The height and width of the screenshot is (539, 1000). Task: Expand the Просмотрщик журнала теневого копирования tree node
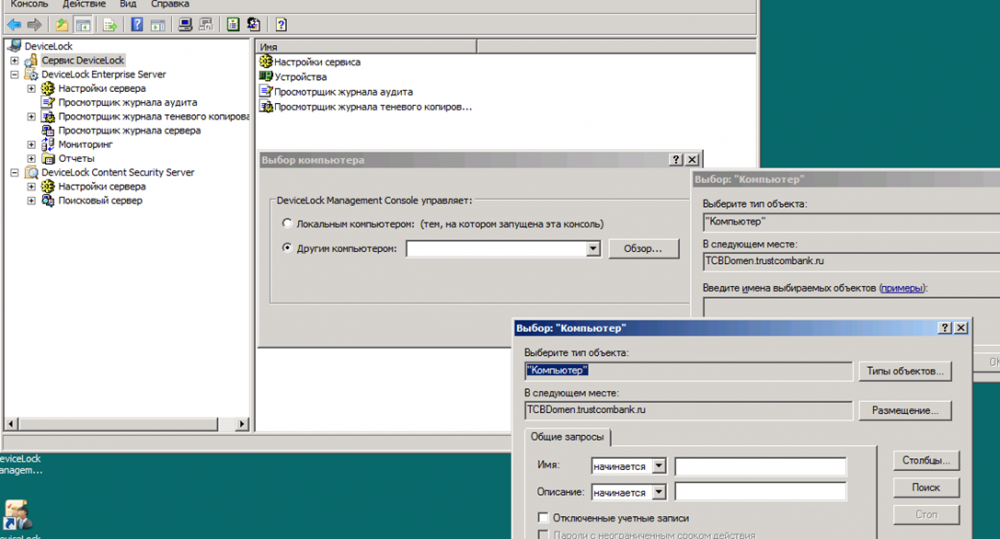point(31,117)
